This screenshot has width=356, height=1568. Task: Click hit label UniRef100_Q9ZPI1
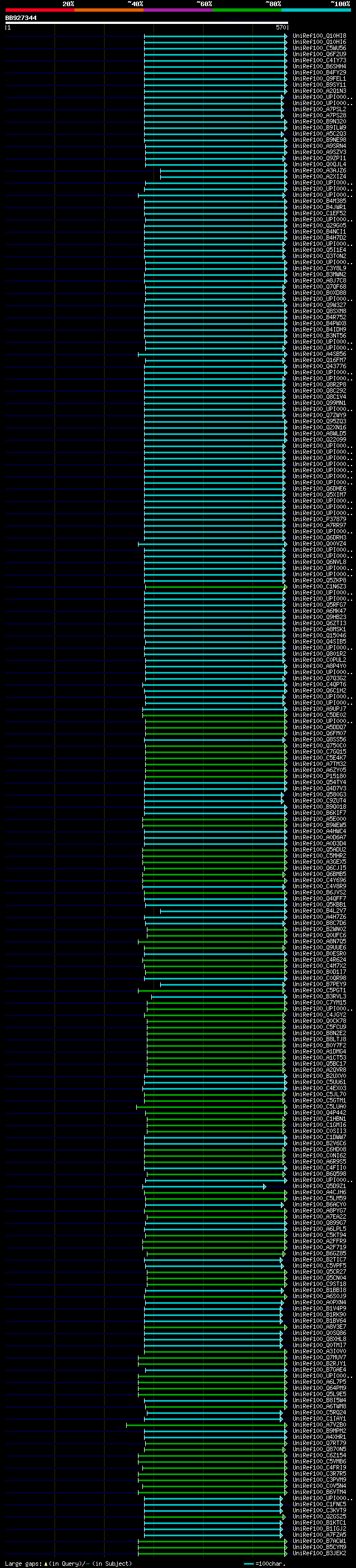319,159
